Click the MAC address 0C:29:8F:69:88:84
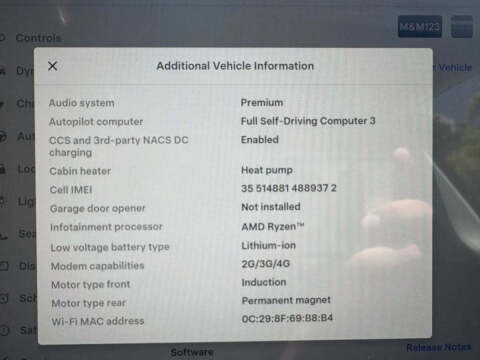This screenshot has width=480, height=360. [287, 318]
